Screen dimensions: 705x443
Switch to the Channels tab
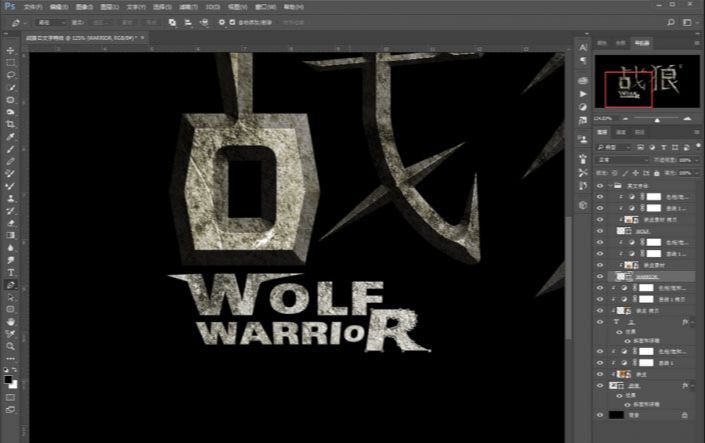click(620, 132)
